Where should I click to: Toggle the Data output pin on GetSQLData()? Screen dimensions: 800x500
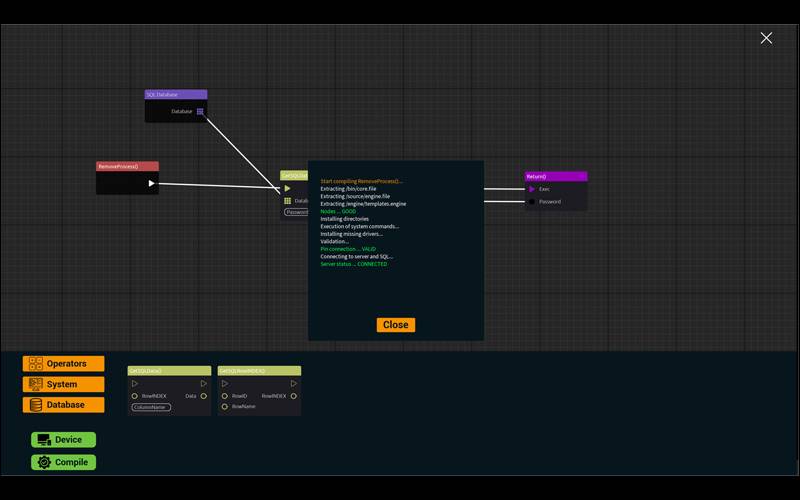click(203, 396)
